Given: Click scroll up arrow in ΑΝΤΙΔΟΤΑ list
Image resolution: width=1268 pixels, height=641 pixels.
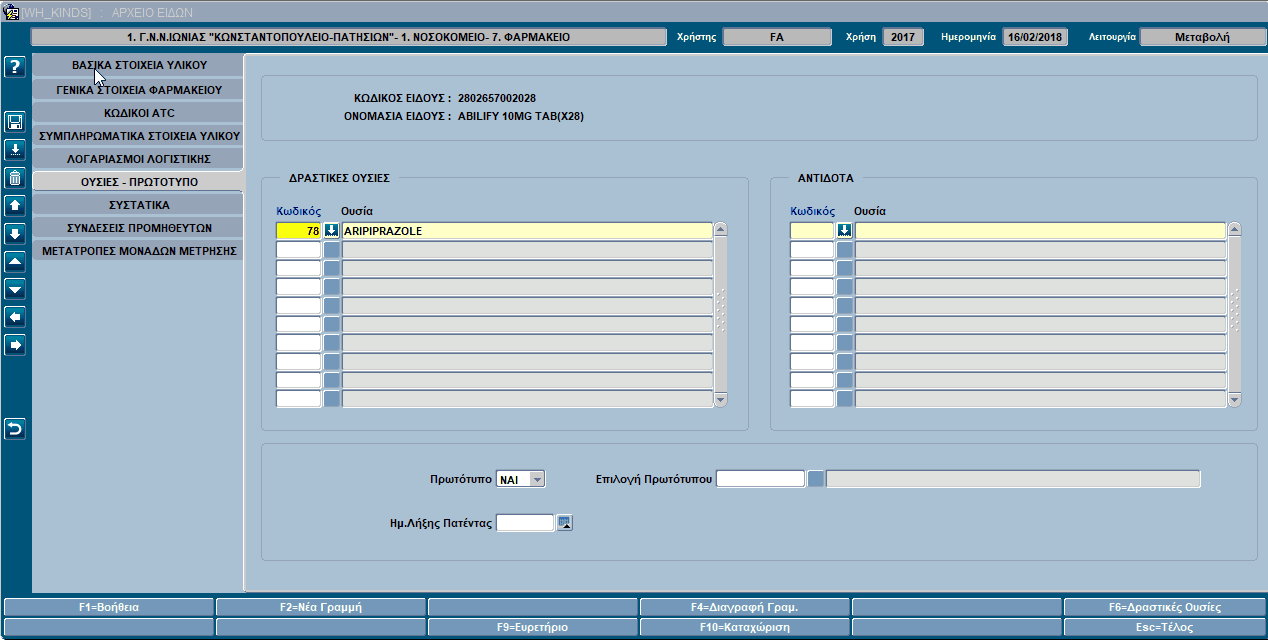Looking at the screenshot, I should 1234,230.
